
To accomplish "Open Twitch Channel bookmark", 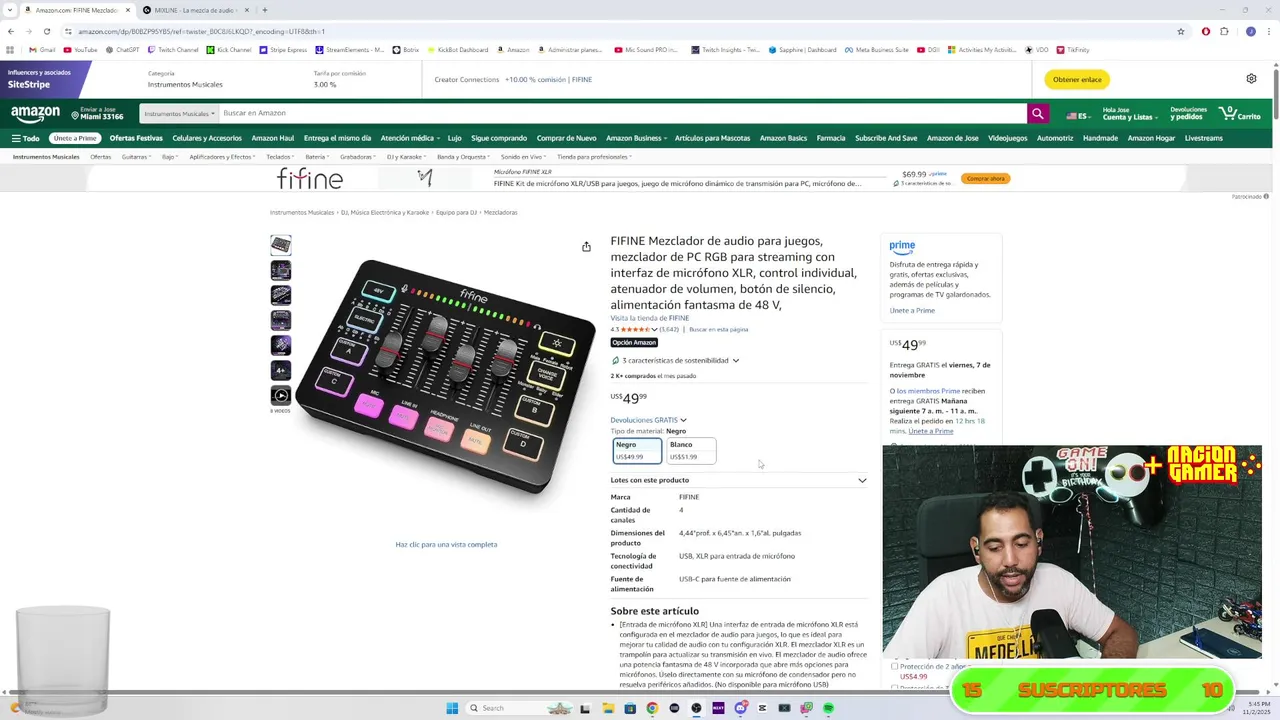I will point(173,49).
